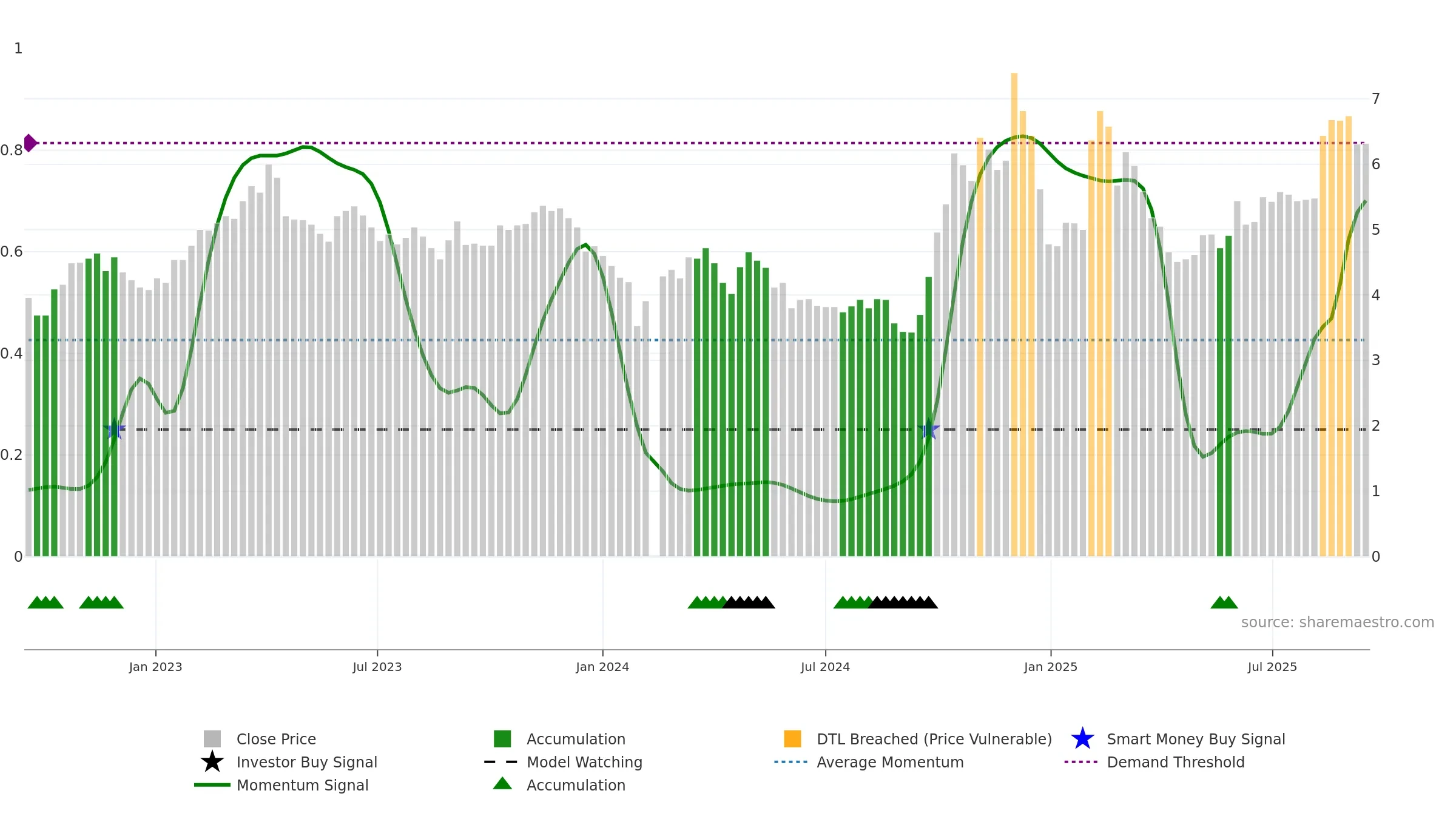The image size is (1456, 819).
Task: Click the green Accumulation triangle legend icon
Action: tap(502, 783)
